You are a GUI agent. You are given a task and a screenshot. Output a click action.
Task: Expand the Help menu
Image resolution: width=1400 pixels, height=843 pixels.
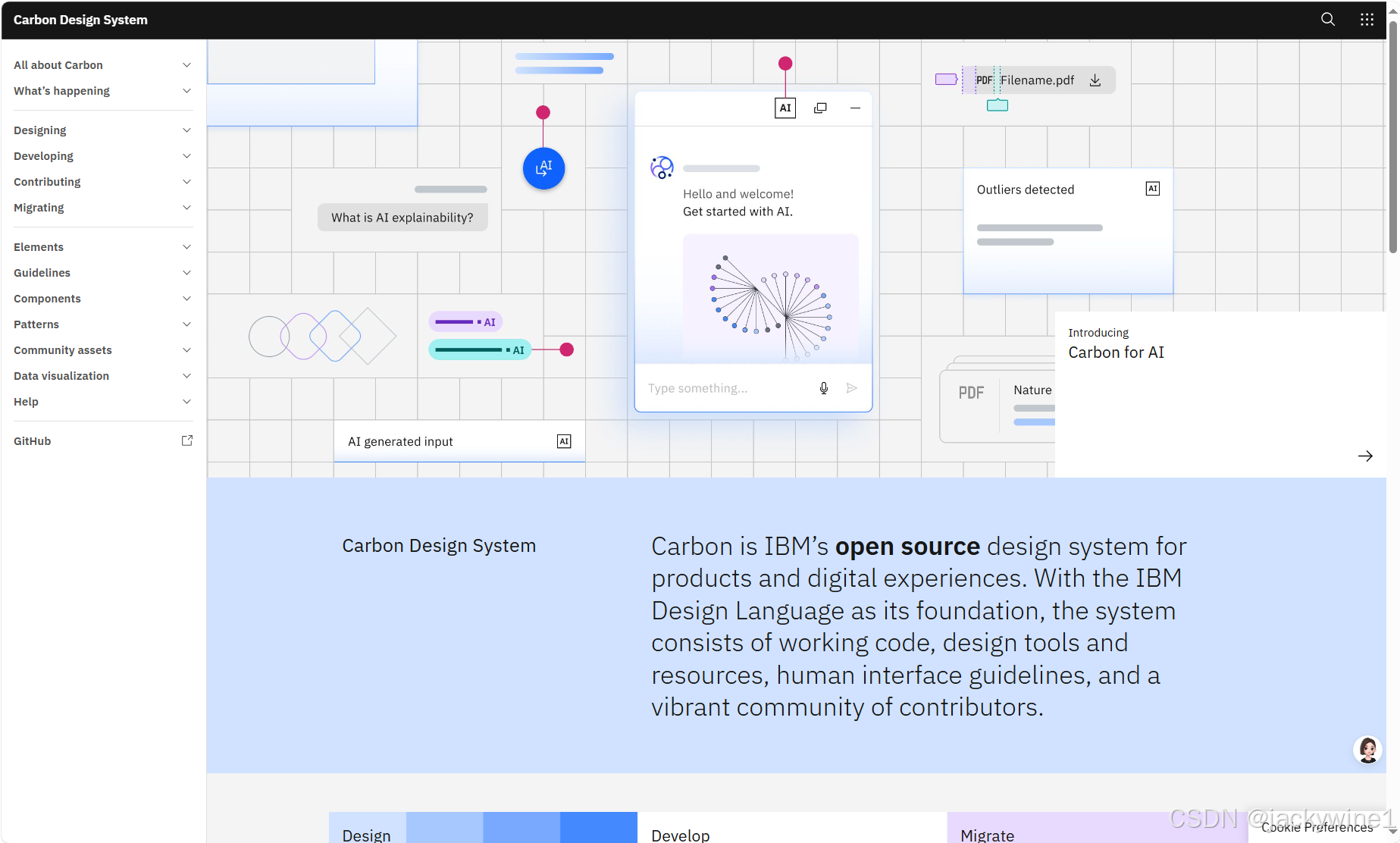(x=102, y=402)
